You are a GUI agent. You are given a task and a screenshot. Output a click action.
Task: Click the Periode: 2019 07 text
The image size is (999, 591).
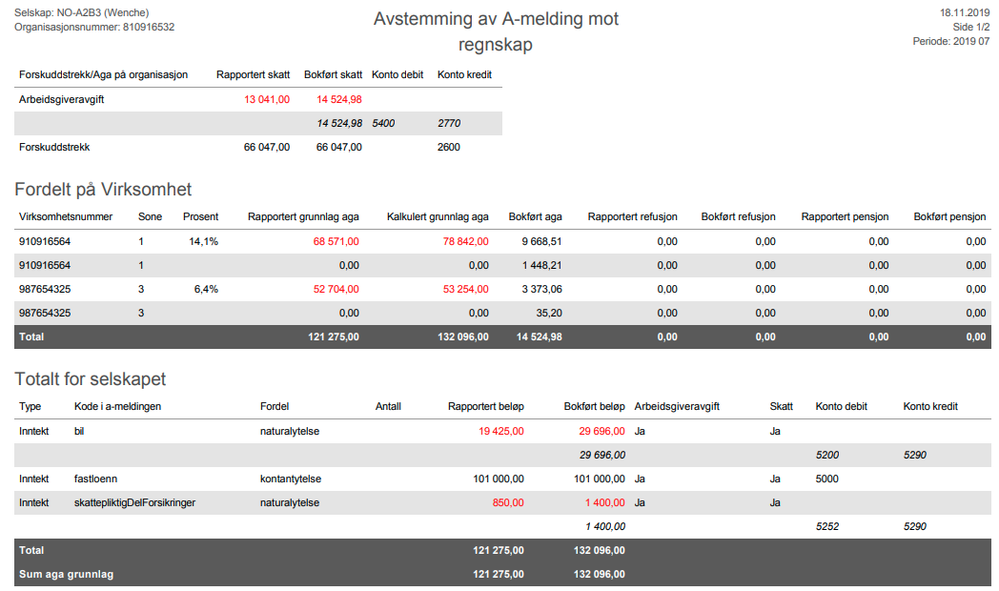[x=951, y=41]
